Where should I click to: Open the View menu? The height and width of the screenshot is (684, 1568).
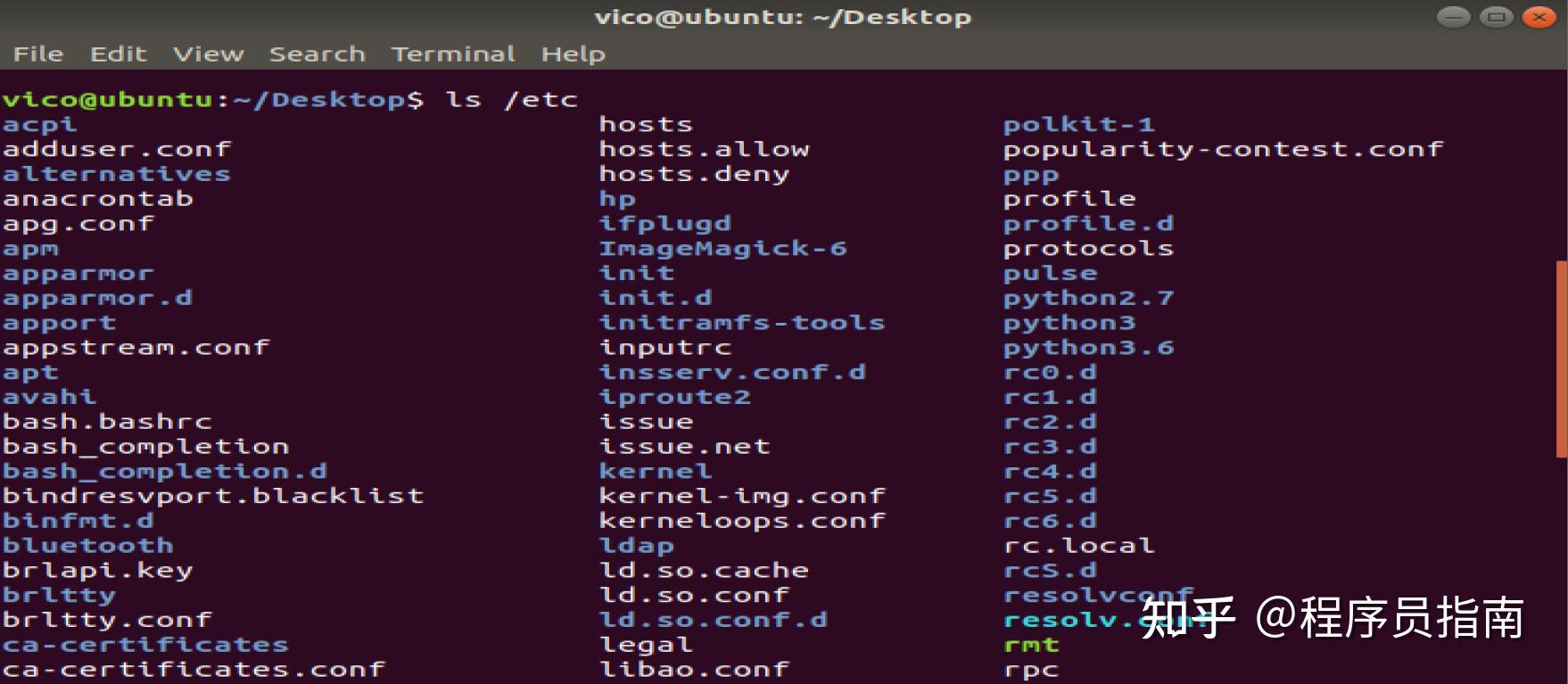coord(209,54)
